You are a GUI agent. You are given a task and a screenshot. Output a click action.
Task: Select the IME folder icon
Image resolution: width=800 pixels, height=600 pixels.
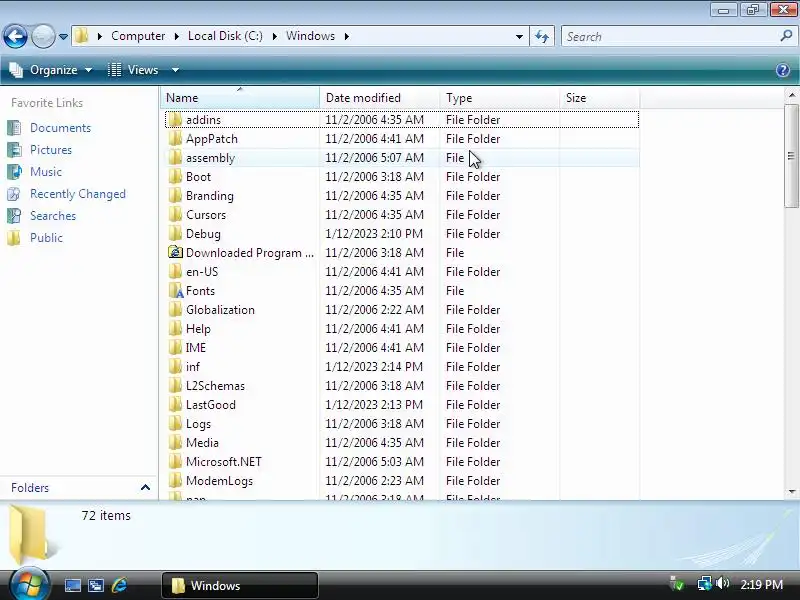point(175,347)
